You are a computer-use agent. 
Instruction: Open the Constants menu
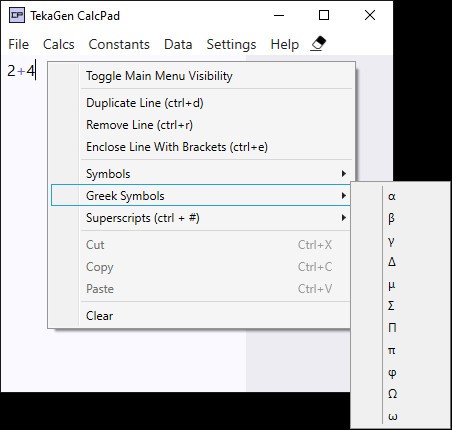tap(119, 44)
